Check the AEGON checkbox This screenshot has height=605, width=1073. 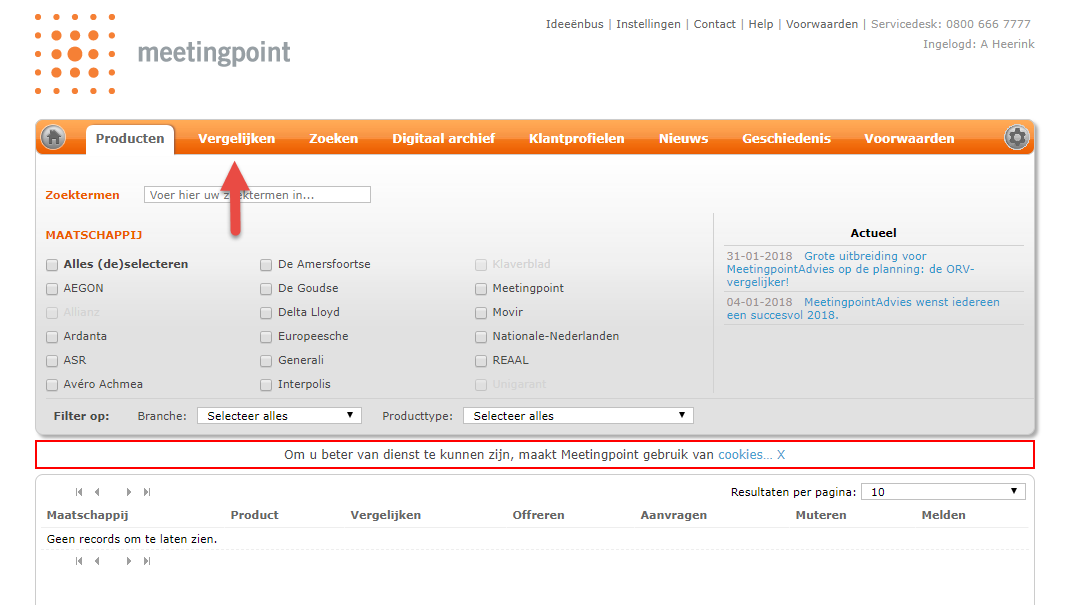52,289
